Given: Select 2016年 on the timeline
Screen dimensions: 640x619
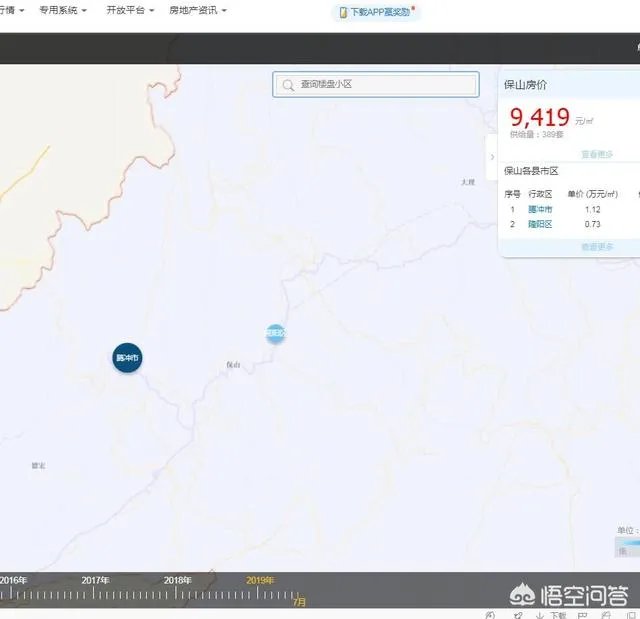Looking at the screenshot, I should pyautogui.click(x=14, y=580).
